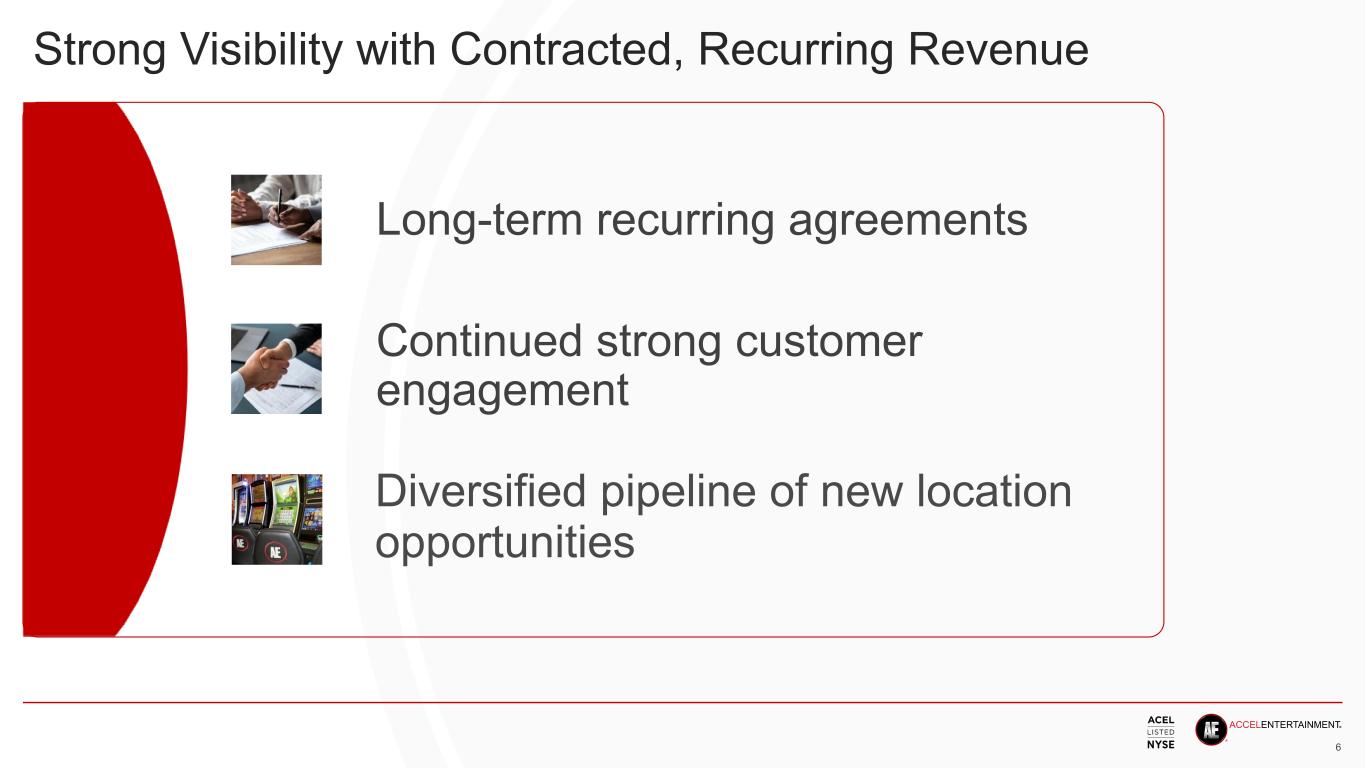This screenshot has height=768, width=1365.
Task: Click the NYSE text in the badge
Action: click(1161, 744)
